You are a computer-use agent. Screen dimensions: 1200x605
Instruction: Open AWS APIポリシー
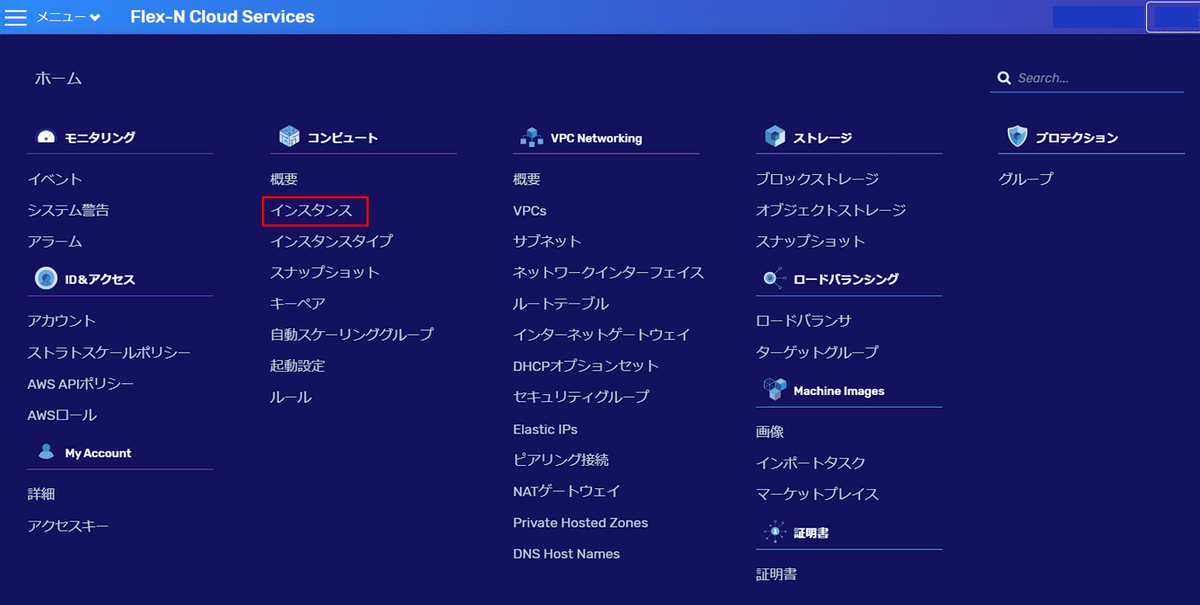coord(81,384)
